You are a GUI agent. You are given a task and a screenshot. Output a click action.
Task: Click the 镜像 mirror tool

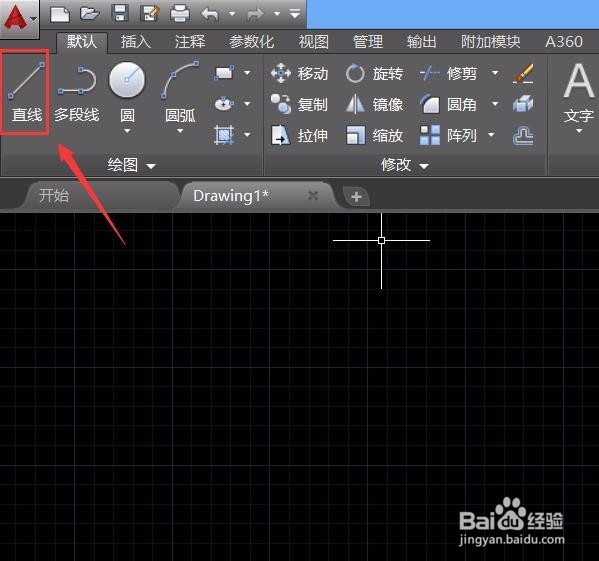pos(374,104)
